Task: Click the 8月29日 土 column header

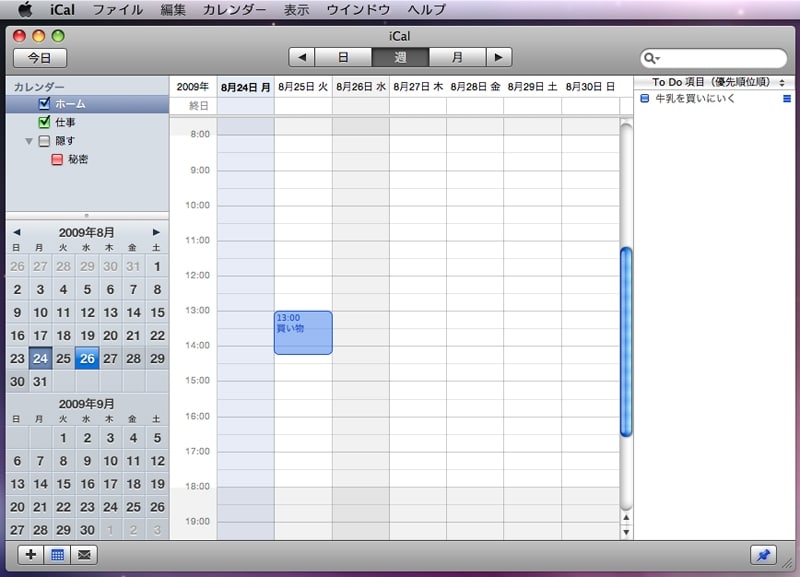Action: (532, 87)
